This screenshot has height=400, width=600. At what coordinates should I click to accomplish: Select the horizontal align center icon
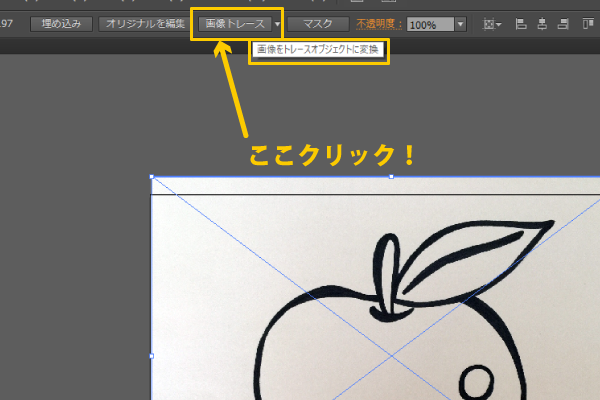[542, 23]
